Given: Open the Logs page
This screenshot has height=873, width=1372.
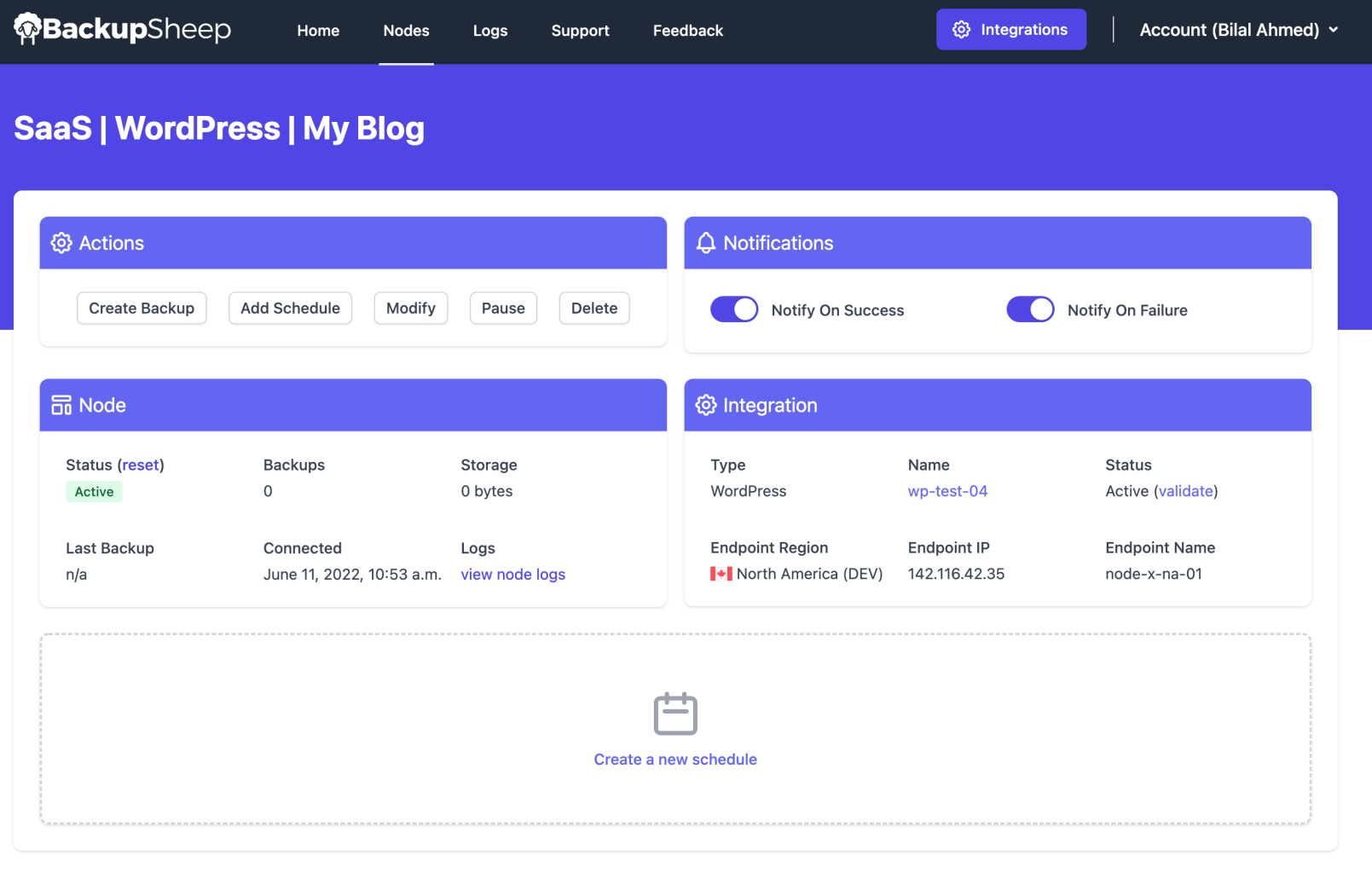Looking at the screenshot, I should tap(490, 31).
